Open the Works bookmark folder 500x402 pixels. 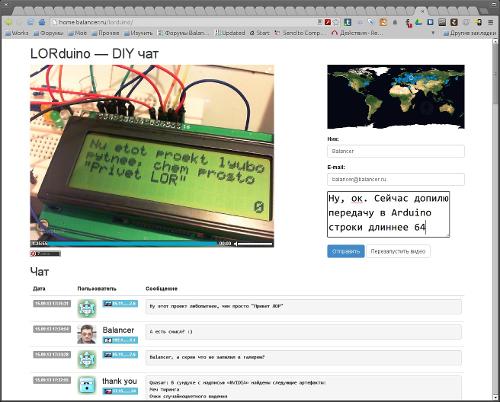click(17, 33)
